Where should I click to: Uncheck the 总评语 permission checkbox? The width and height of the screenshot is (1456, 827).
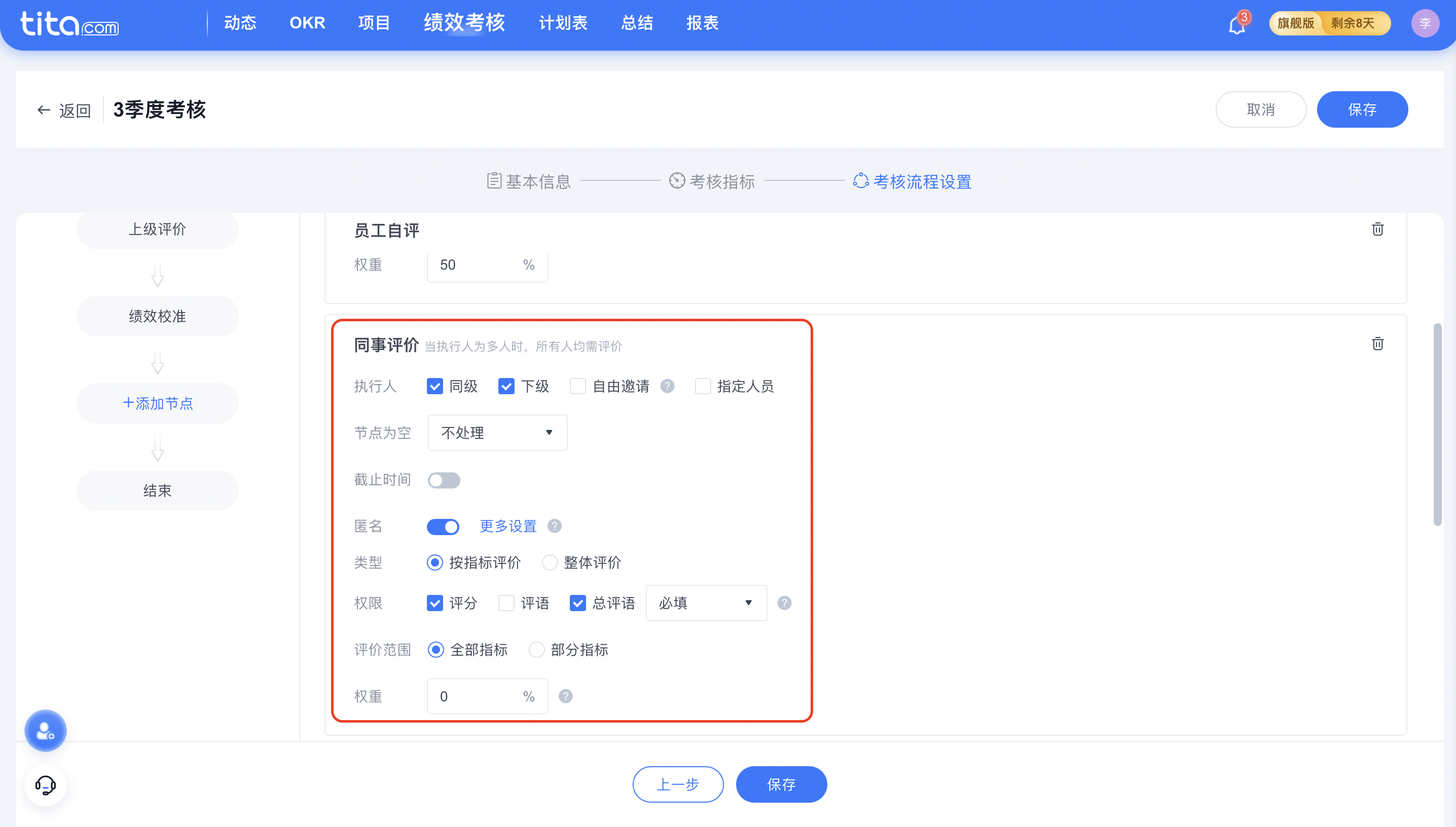click(x=578, y=603)
